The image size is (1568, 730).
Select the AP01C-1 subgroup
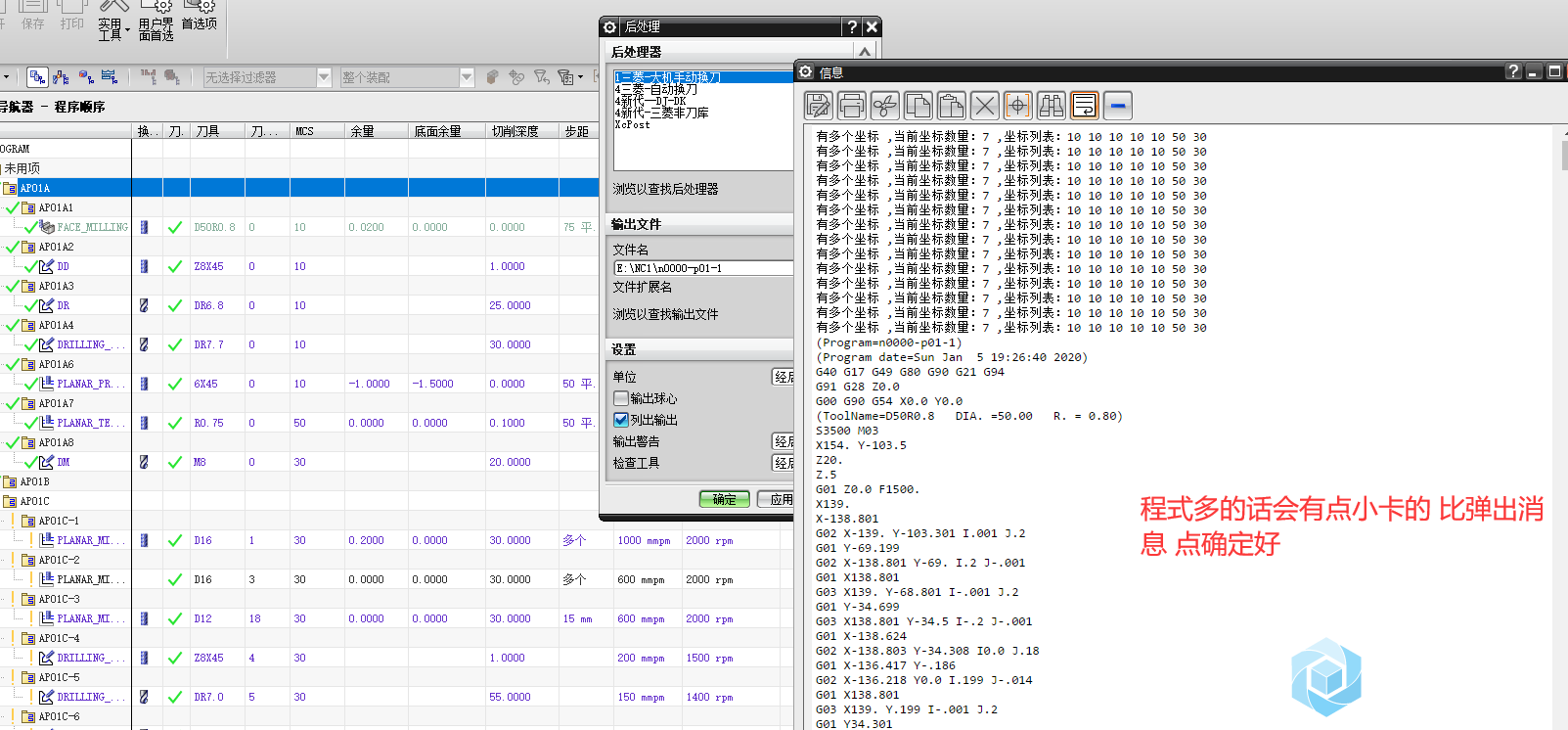point(59,521)
